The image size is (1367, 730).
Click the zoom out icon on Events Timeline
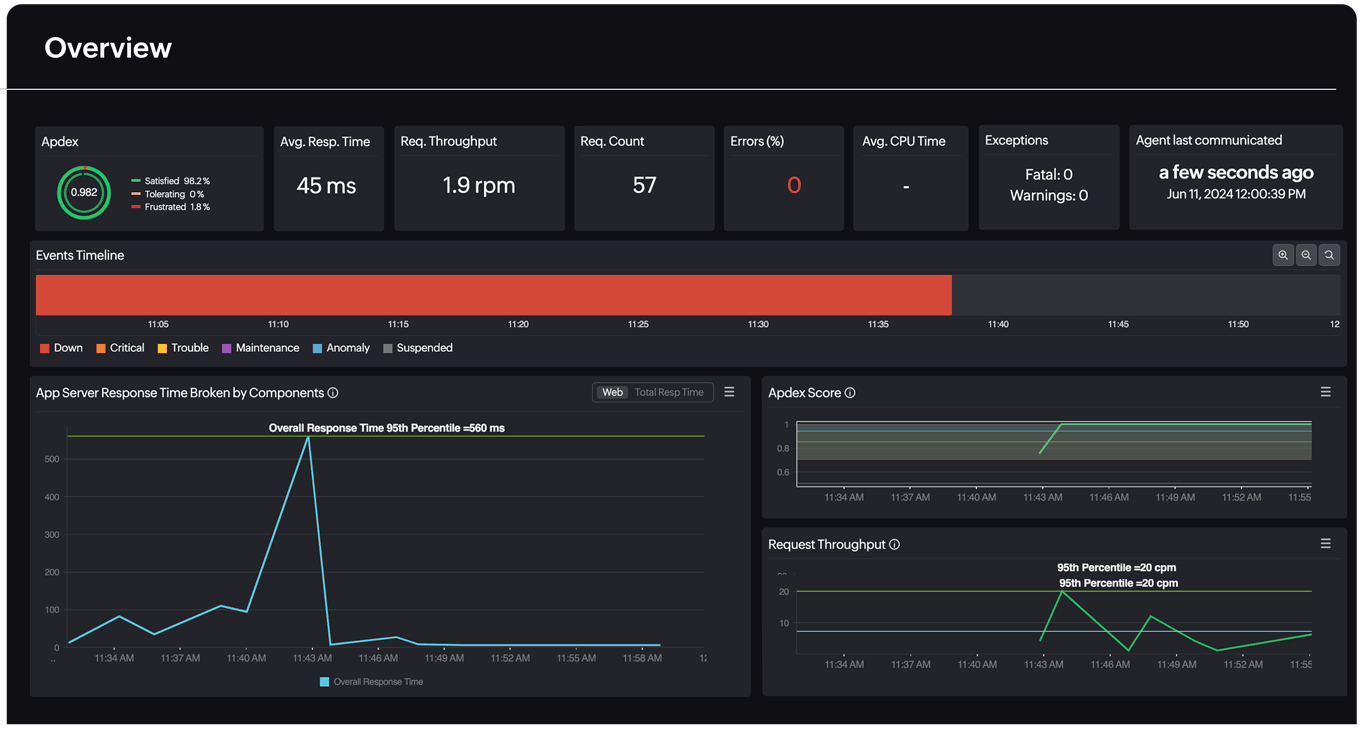coord(1306,255)
